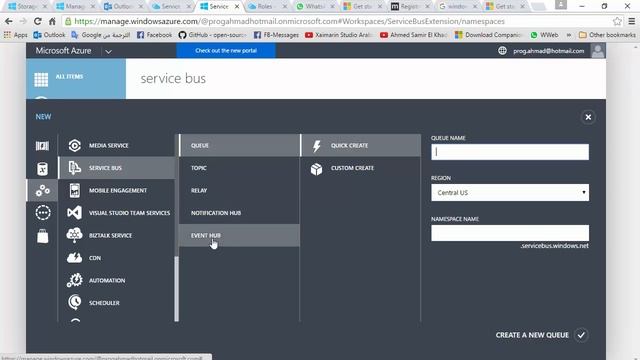Switch to the Roles browser tab

(267, 6)
